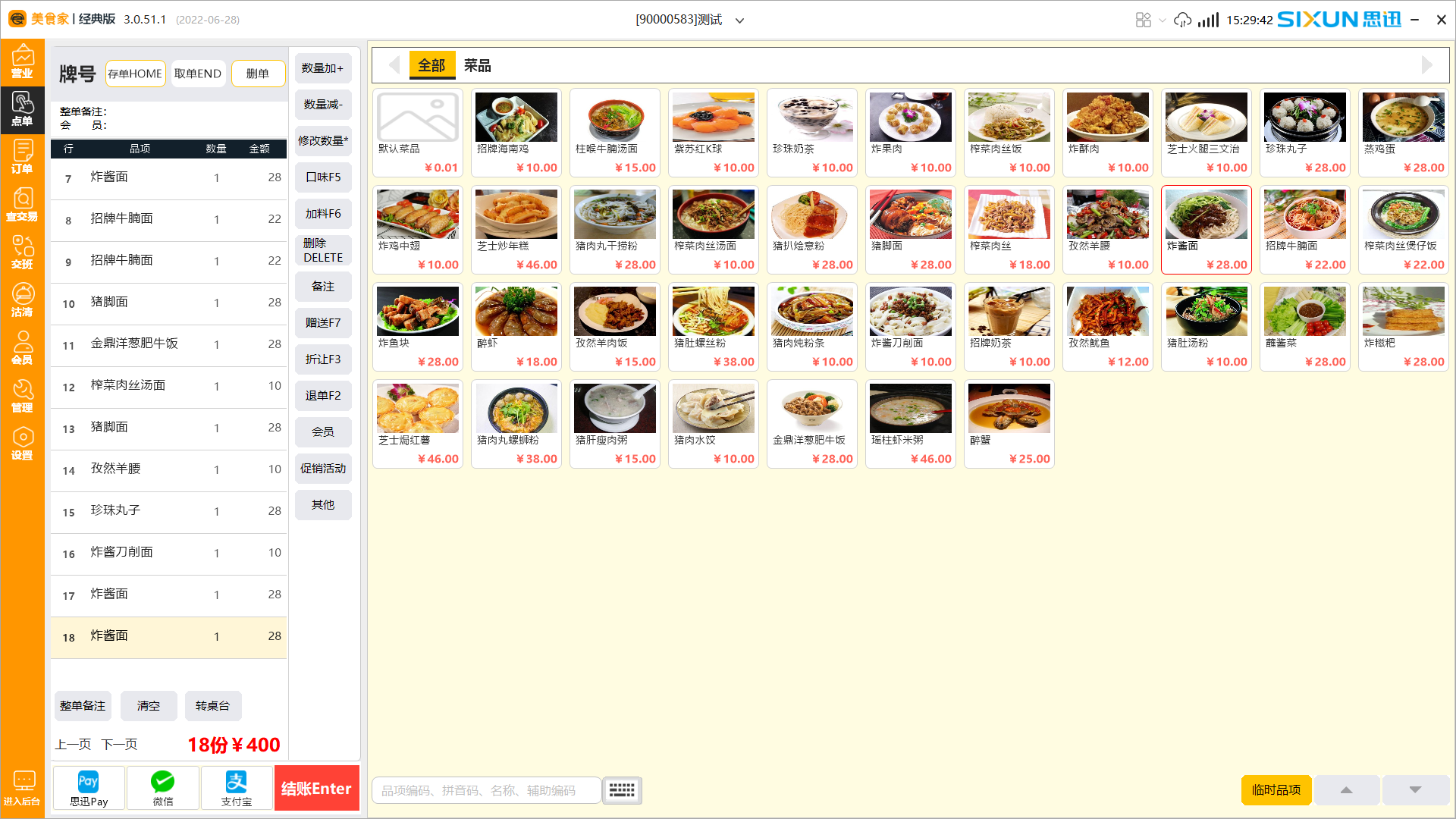Select the 菜品 (Dishes) tab
Viewport: 1456px width, 819px height.
(478, 66)
